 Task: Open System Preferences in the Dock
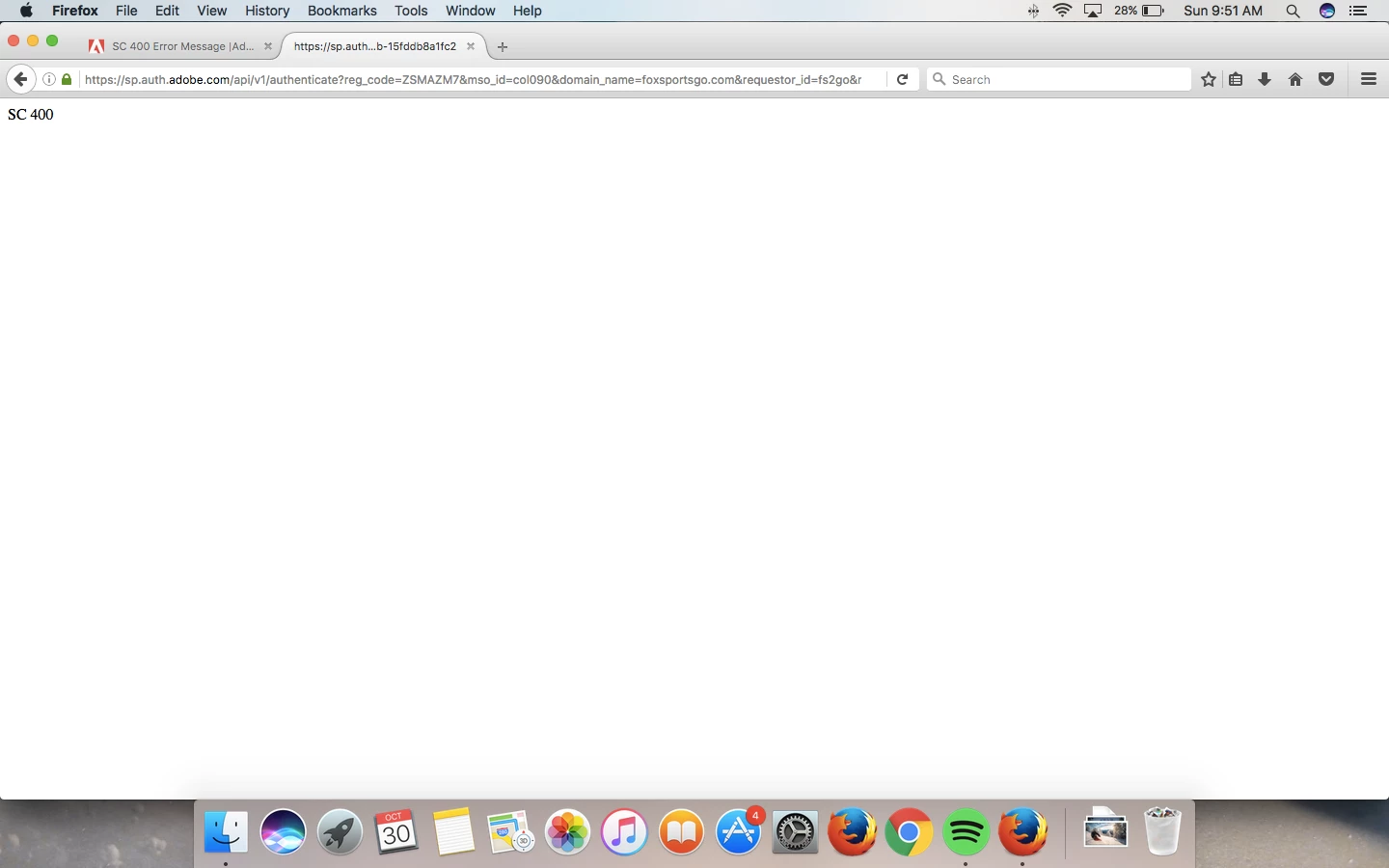point(796,831)
